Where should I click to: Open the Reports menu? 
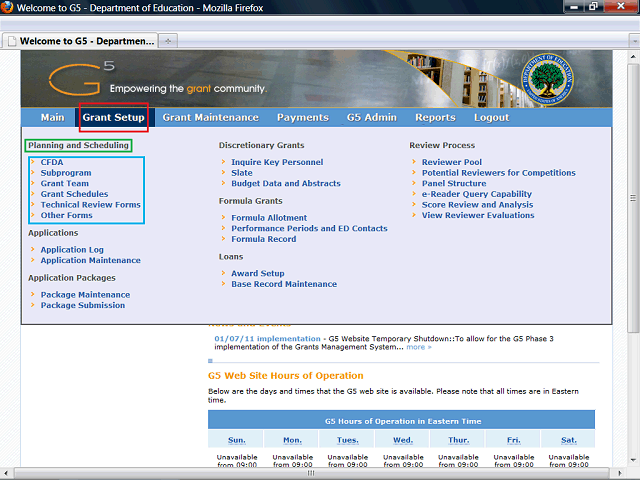click(x=436, y=118)
